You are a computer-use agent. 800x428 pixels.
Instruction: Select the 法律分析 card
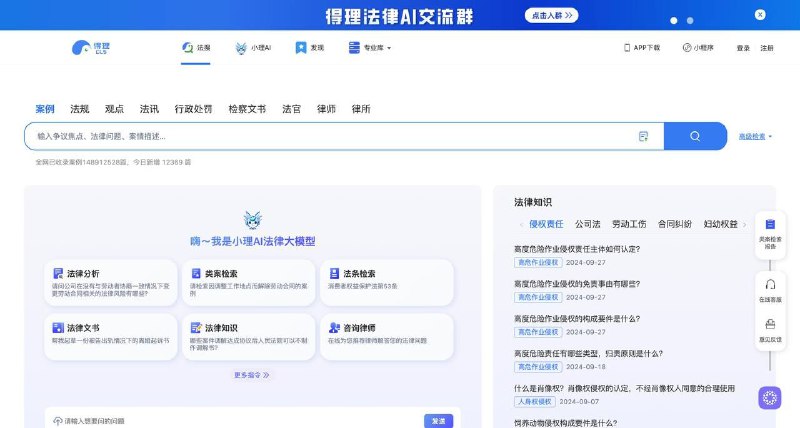tap(110, 283)
